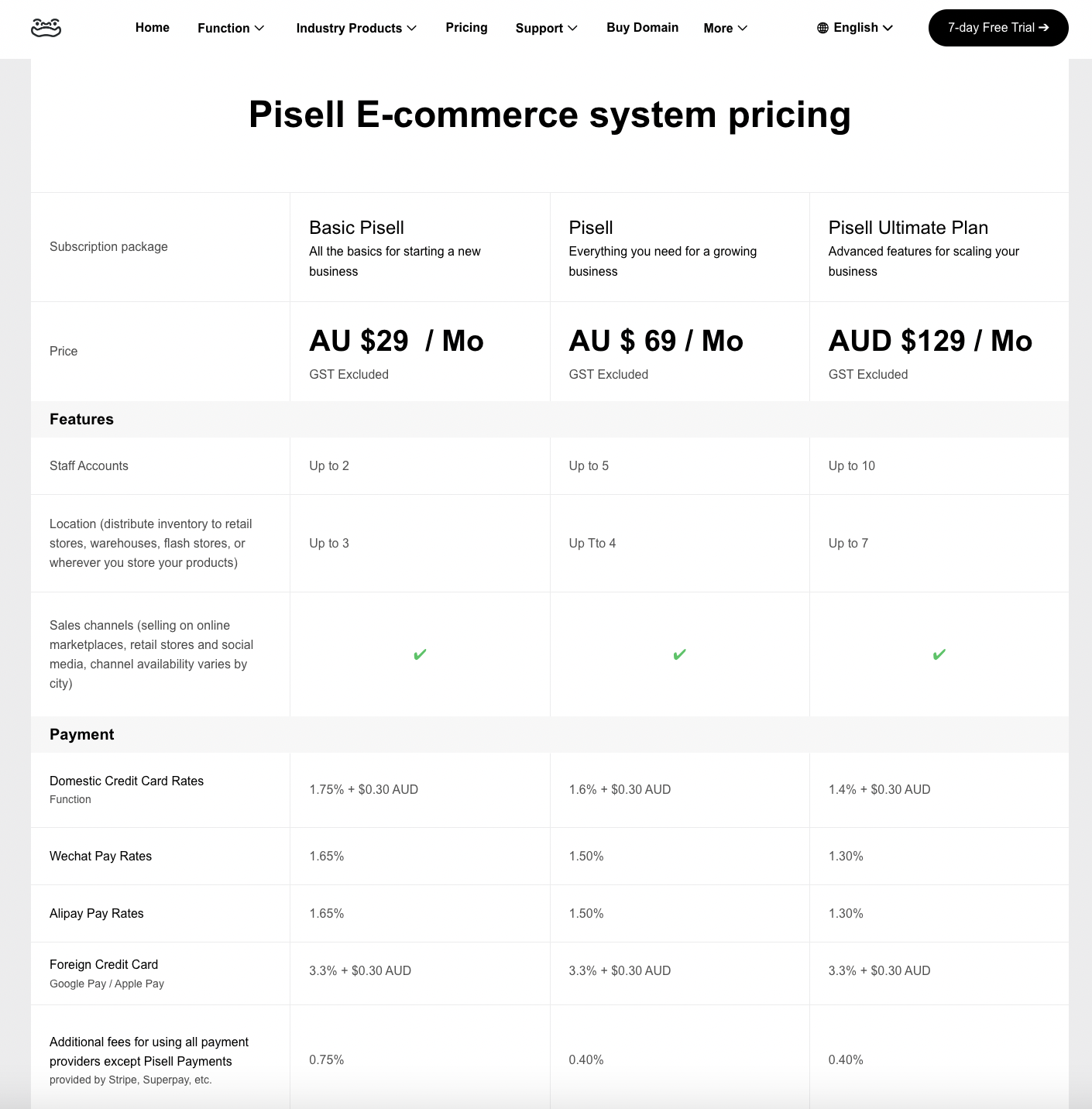The height and width of the screenshot is (1109, 1092).
Task: Start the 7-day Free Trial
Action: pyautogui.click(x=998, y=28)
